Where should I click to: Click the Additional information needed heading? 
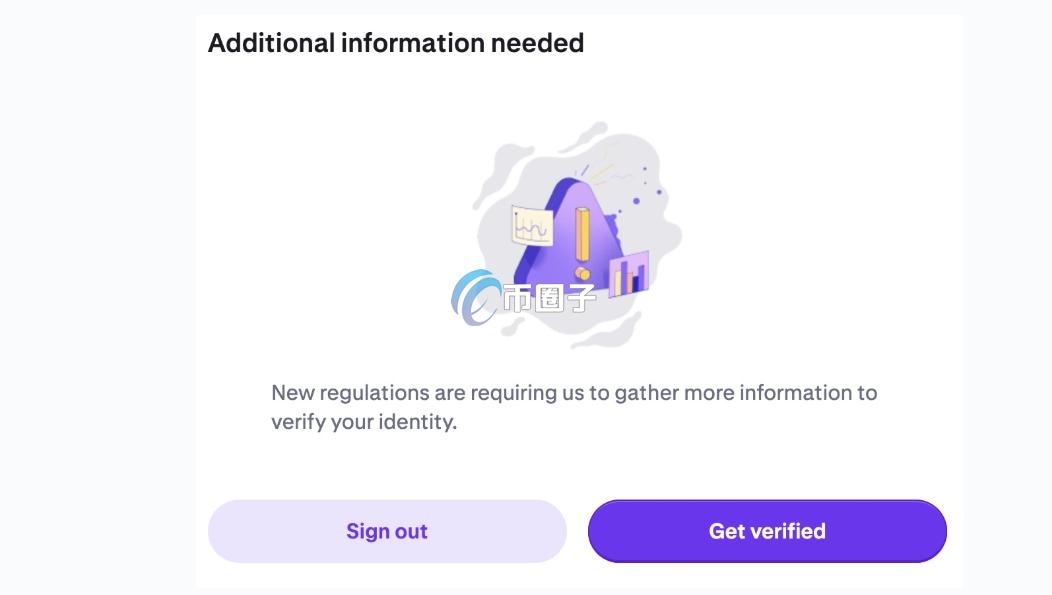tap(396, 43)
